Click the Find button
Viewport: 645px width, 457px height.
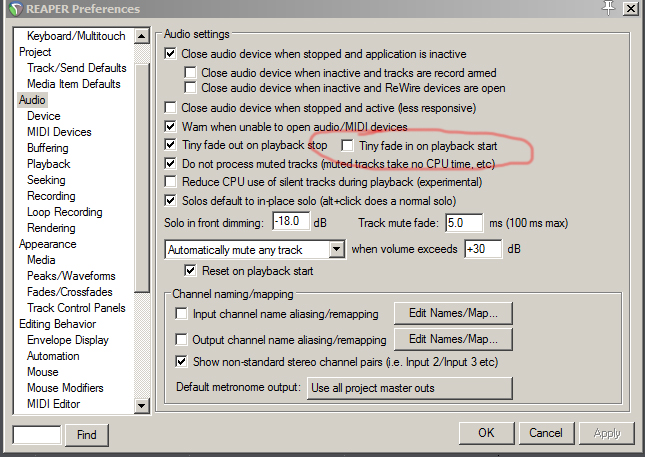[x=86, y=435]
